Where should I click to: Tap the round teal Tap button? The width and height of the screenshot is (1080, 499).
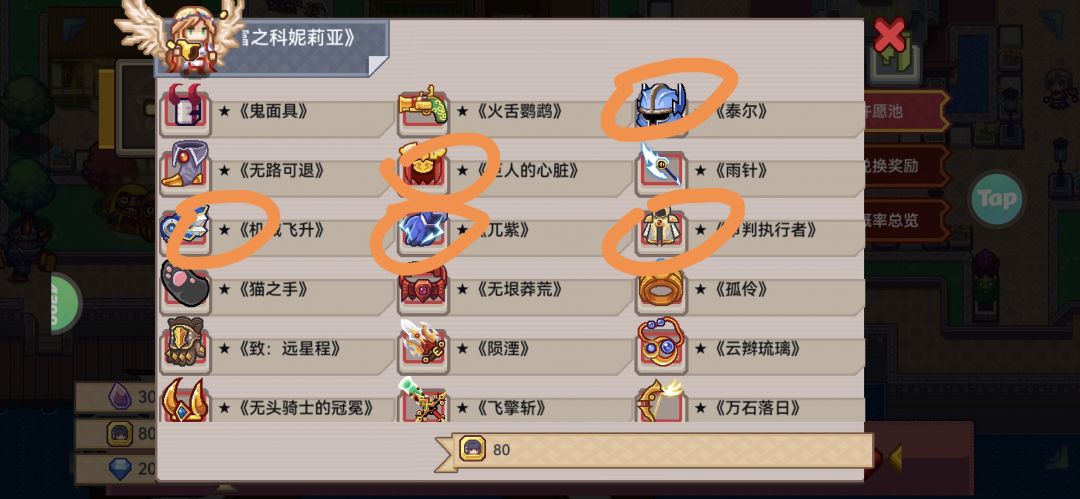997,199
